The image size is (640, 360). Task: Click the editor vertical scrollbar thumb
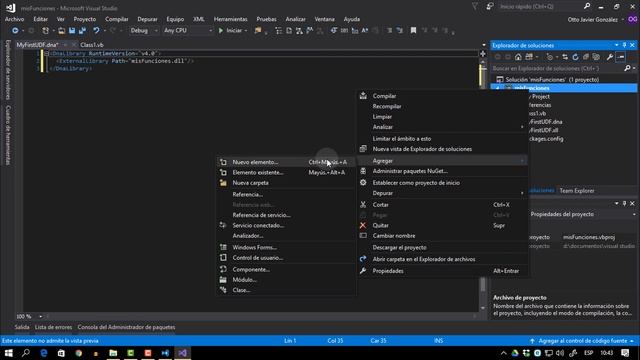(x=482, y=284)
